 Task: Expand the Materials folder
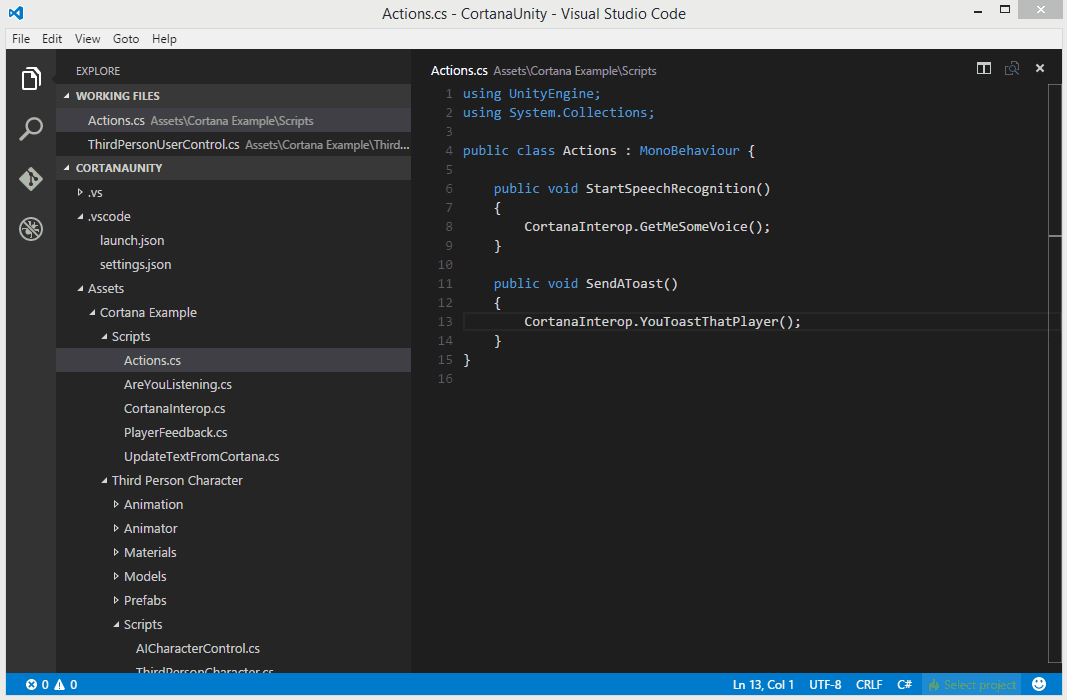[x=116, y=552]
